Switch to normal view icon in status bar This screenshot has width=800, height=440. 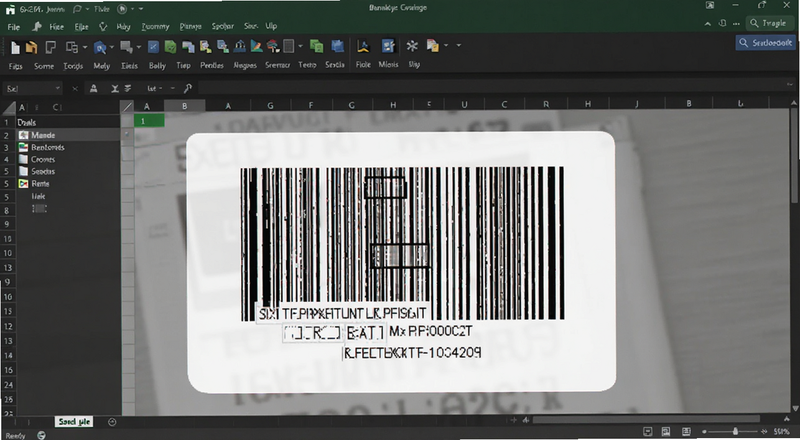click(648, 432)
